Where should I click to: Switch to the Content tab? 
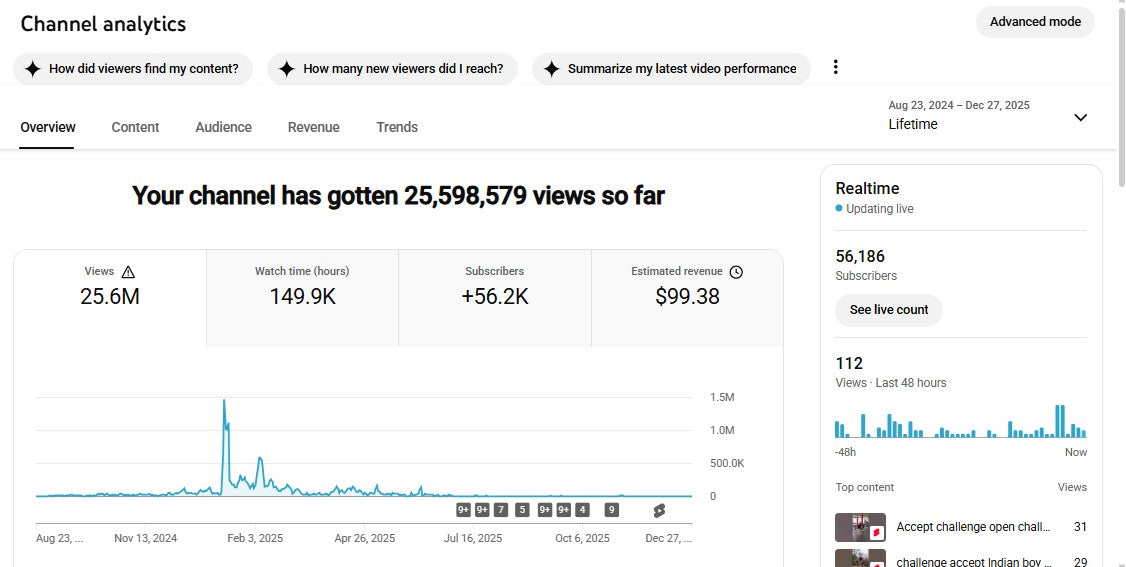pyautogui.click(x=135, y=127)
